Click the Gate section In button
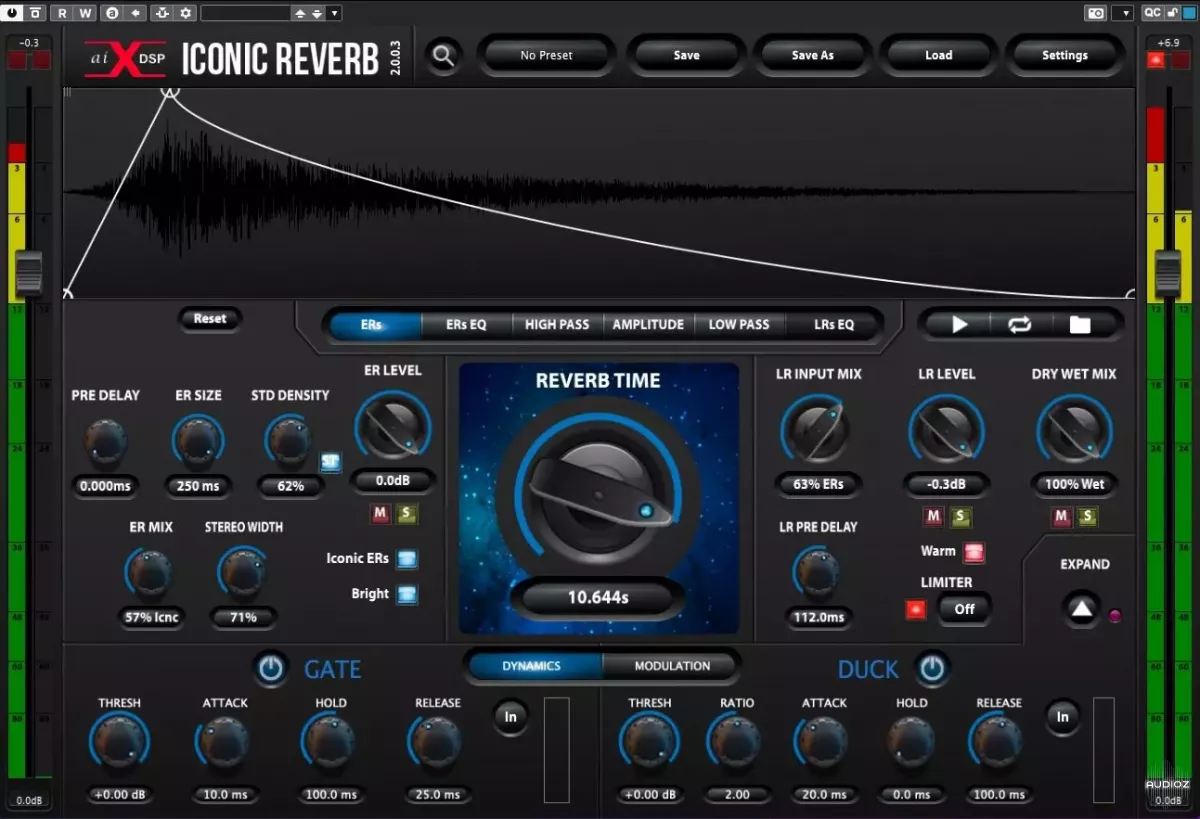 point(511,717)
